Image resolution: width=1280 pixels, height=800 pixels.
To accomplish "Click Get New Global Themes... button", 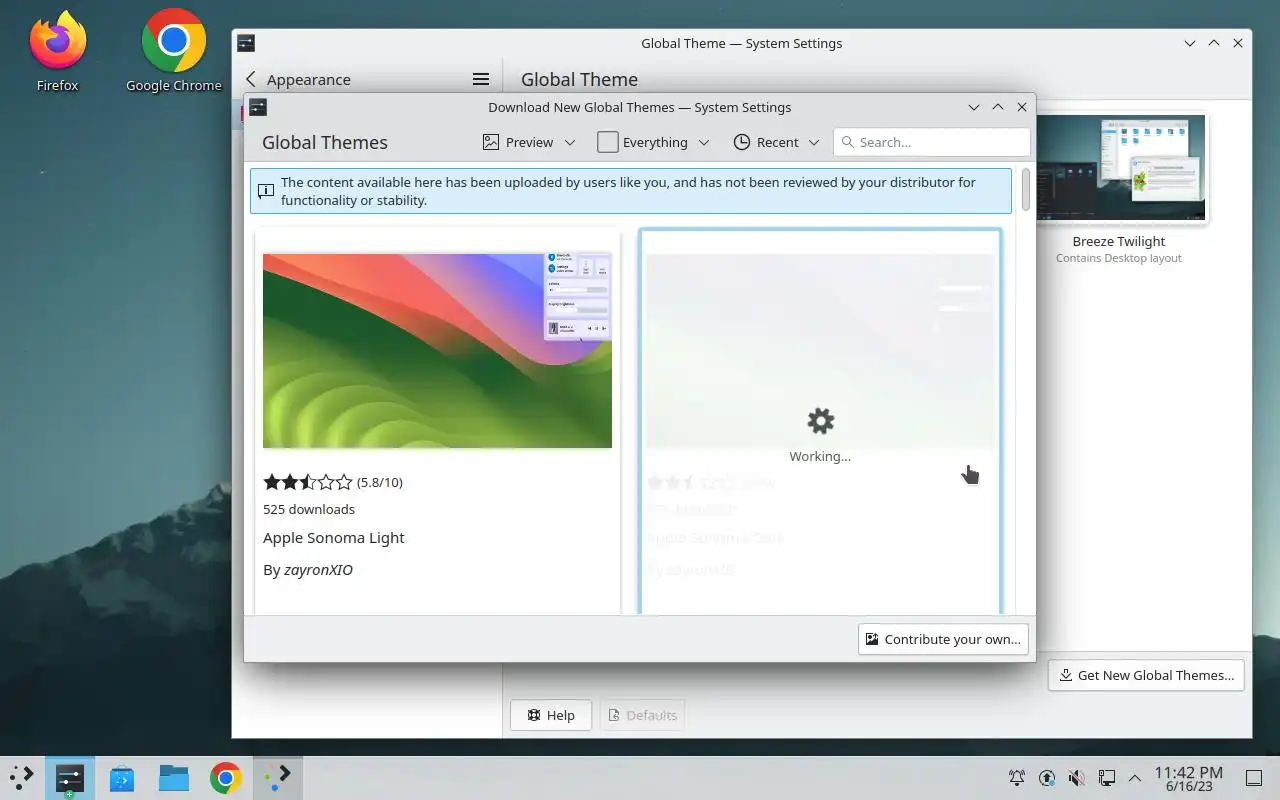I will click(1146, 675).
